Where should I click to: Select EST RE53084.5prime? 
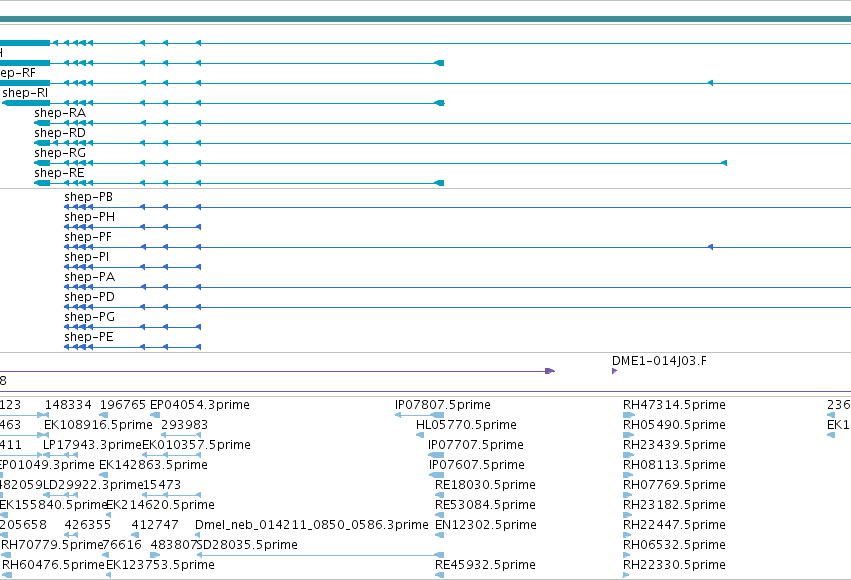click(x=485, y=505)
